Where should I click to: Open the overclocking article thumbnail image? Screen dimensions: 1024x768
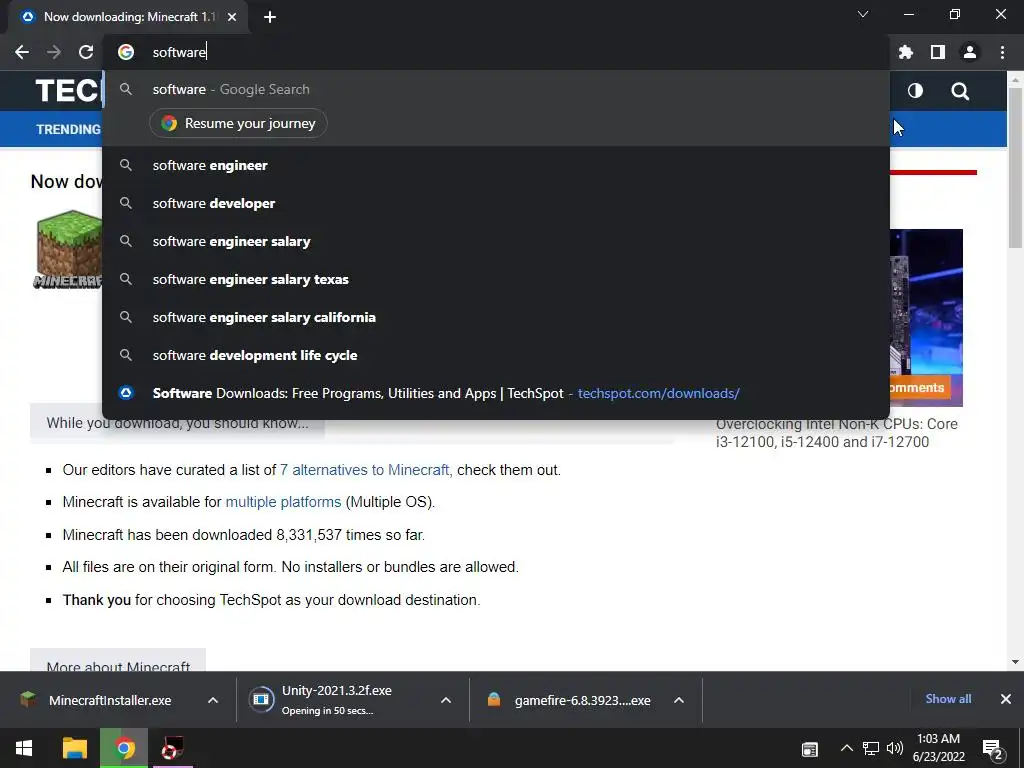click(926, 317)
